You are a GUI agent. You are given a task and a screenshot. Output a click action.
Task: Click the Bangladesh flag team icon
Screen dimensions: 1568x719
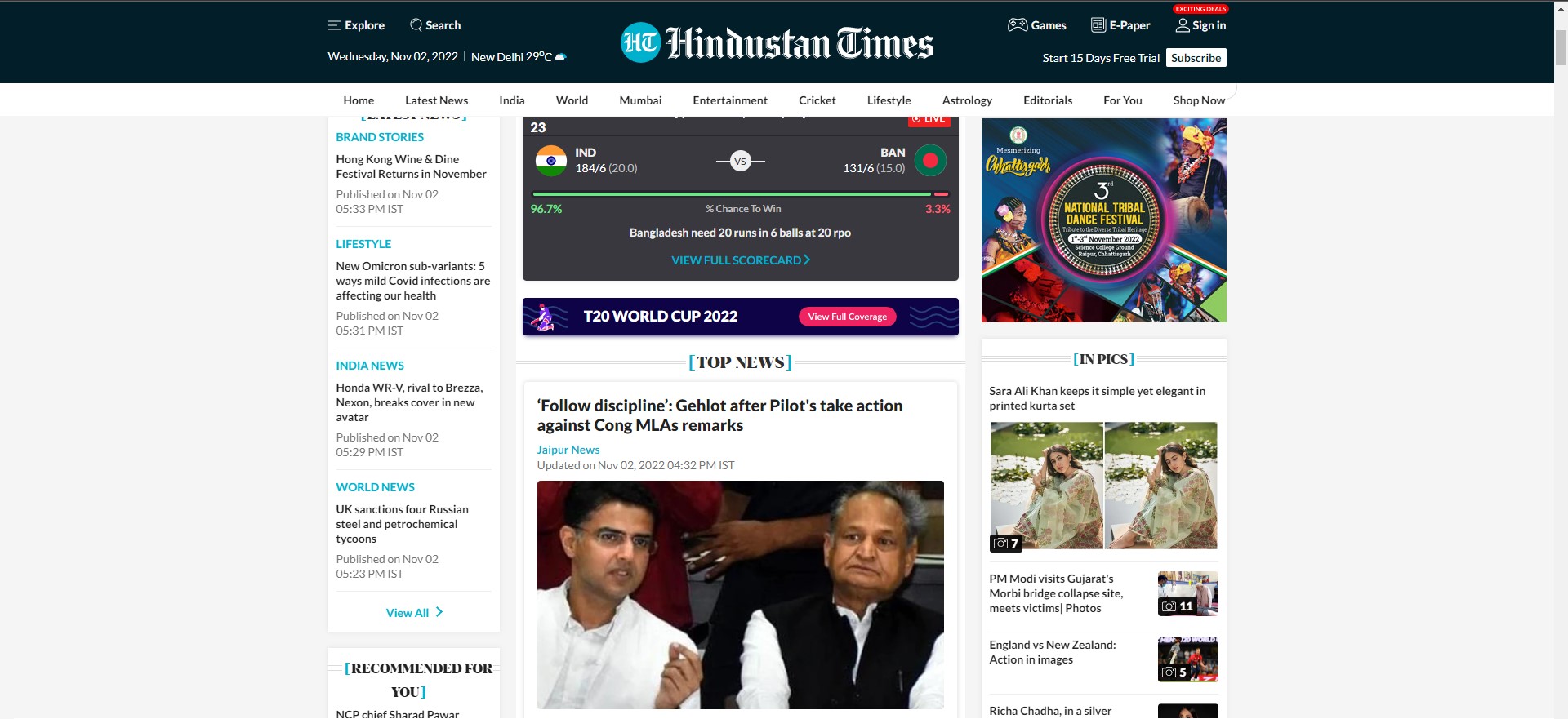pos(930,161)
